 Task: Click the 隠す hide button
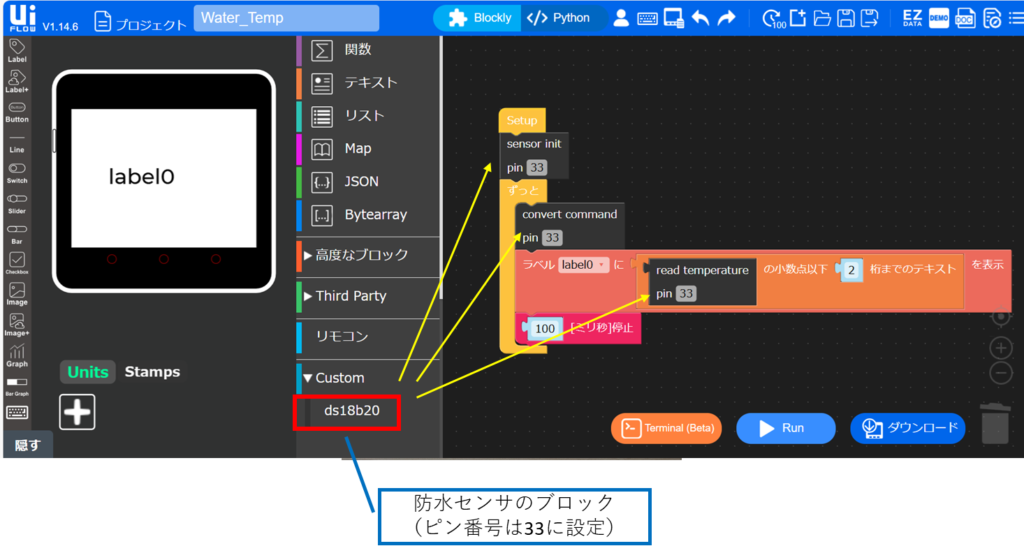pyautogui.click(x=27, y=445)
